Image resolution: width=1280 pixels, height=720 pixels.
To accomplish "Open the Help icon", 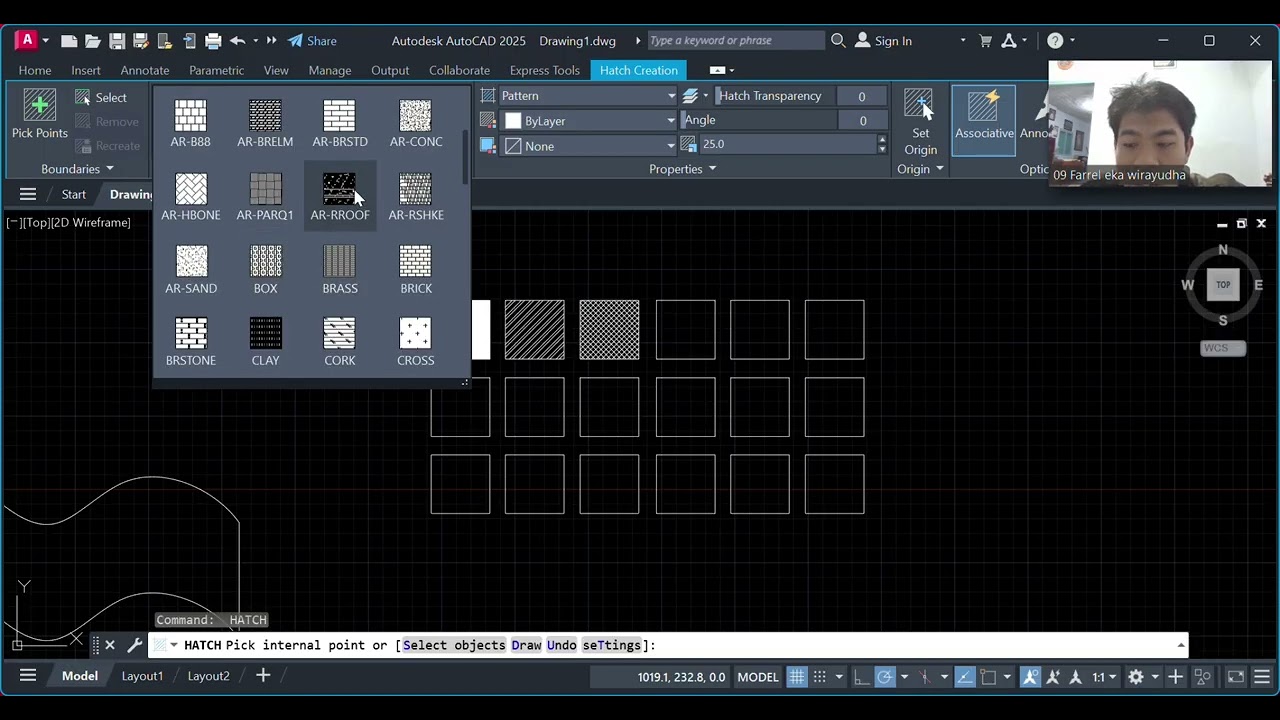I will (x=1055, y=41).
